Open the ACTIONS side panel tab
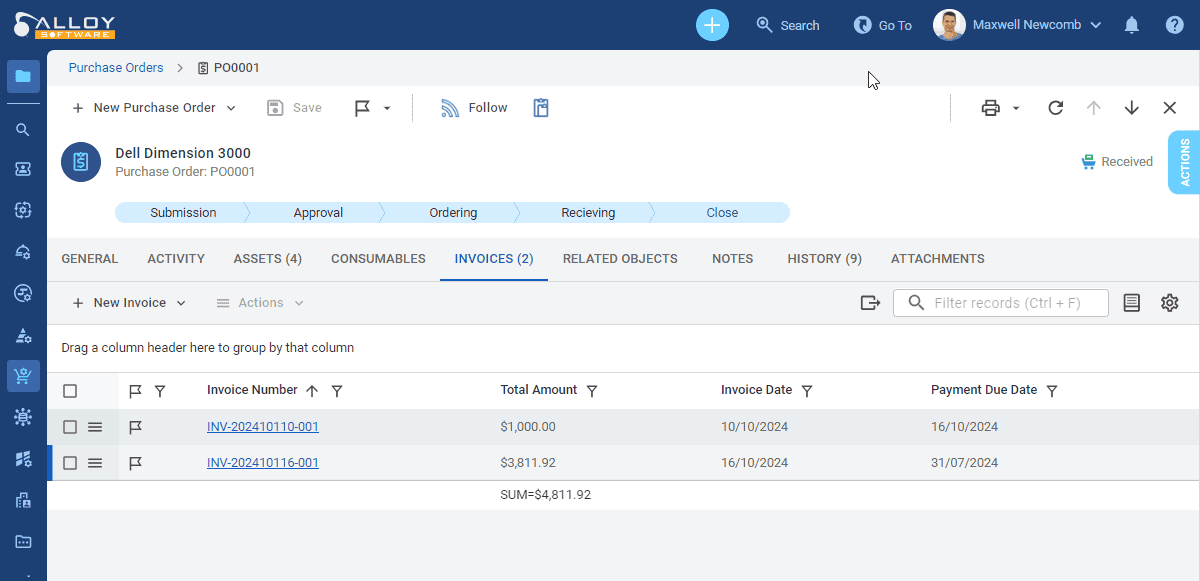 tap(1184, 162)
